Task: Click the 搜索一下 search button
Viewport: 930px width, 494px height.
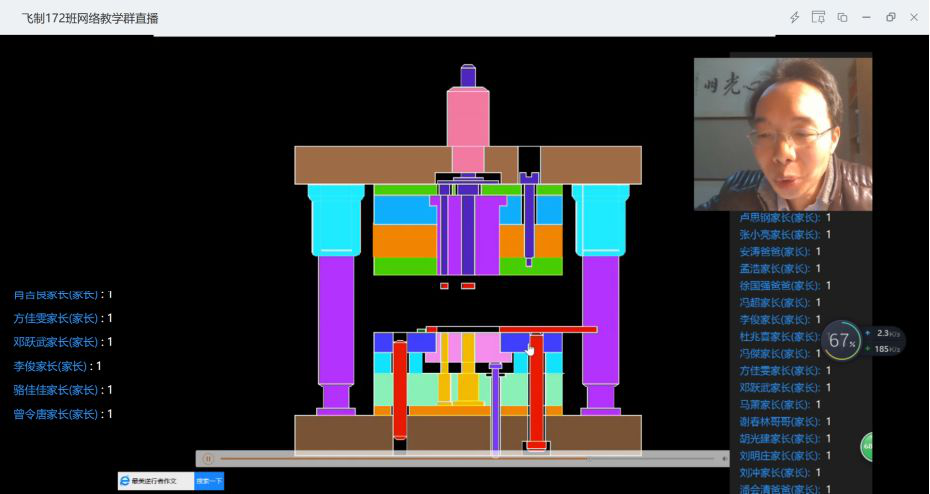Action: [x=209, y=481]
